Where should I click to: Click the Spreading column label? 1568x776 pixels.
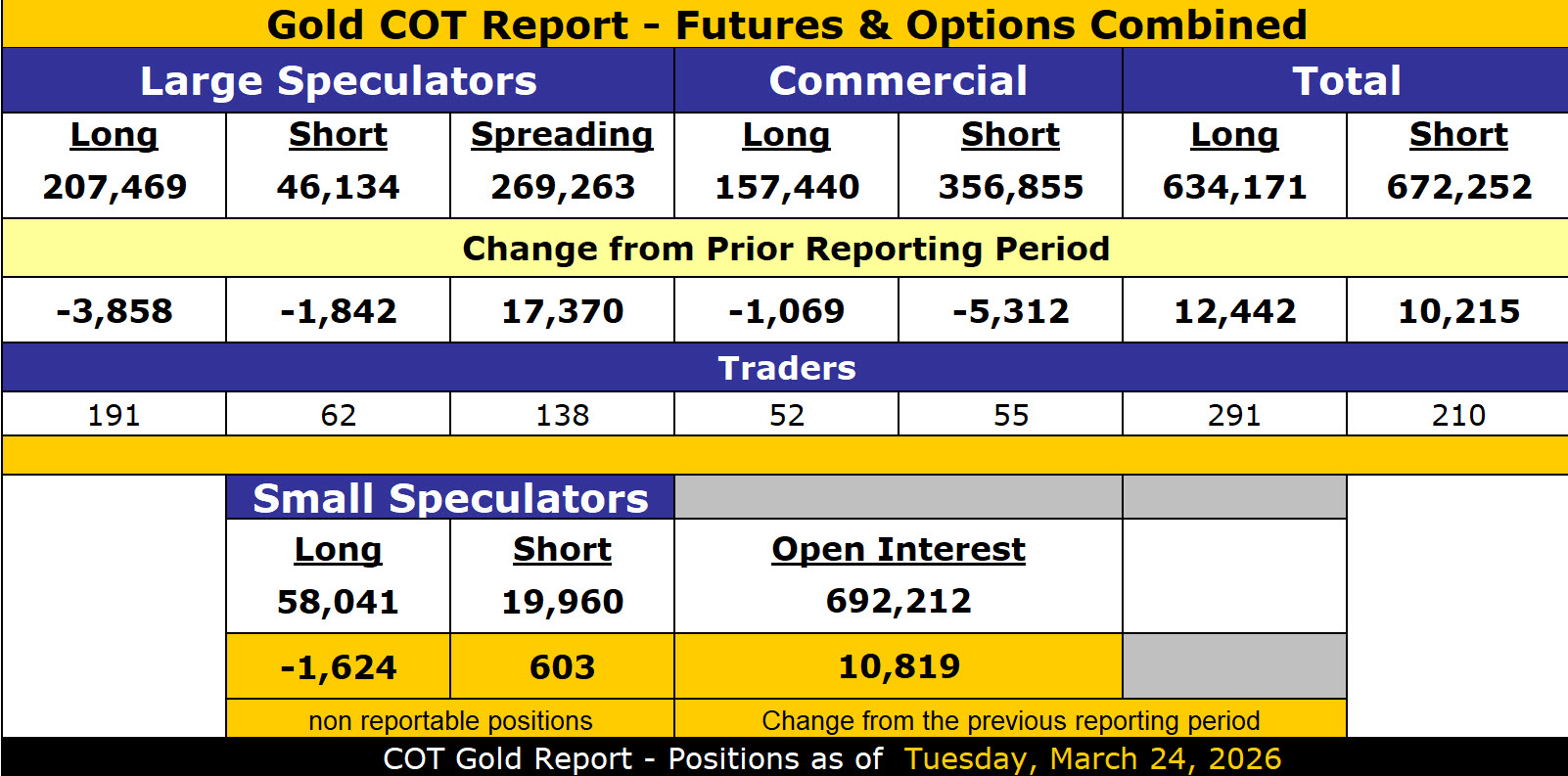562,135
